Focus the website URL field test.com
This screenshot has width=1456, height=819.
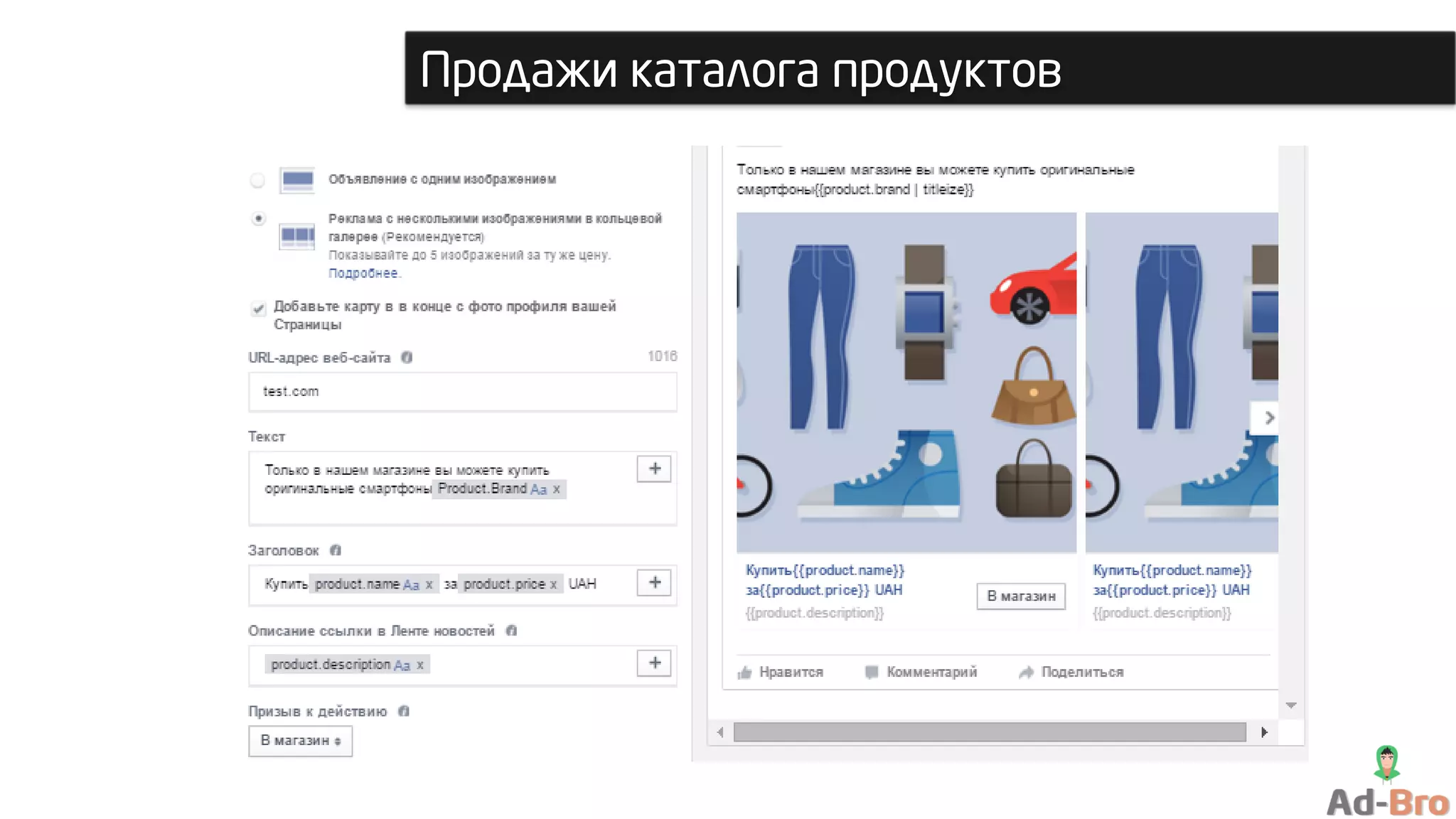coord(463,391)
